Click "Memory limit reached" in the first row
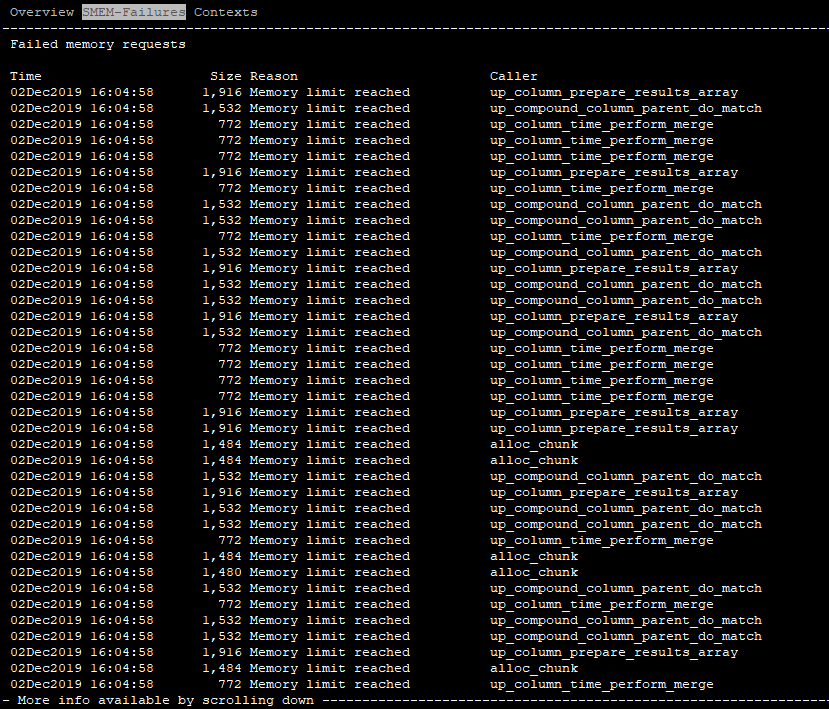Screen dimensions: 829x709 tap(330, 92)
